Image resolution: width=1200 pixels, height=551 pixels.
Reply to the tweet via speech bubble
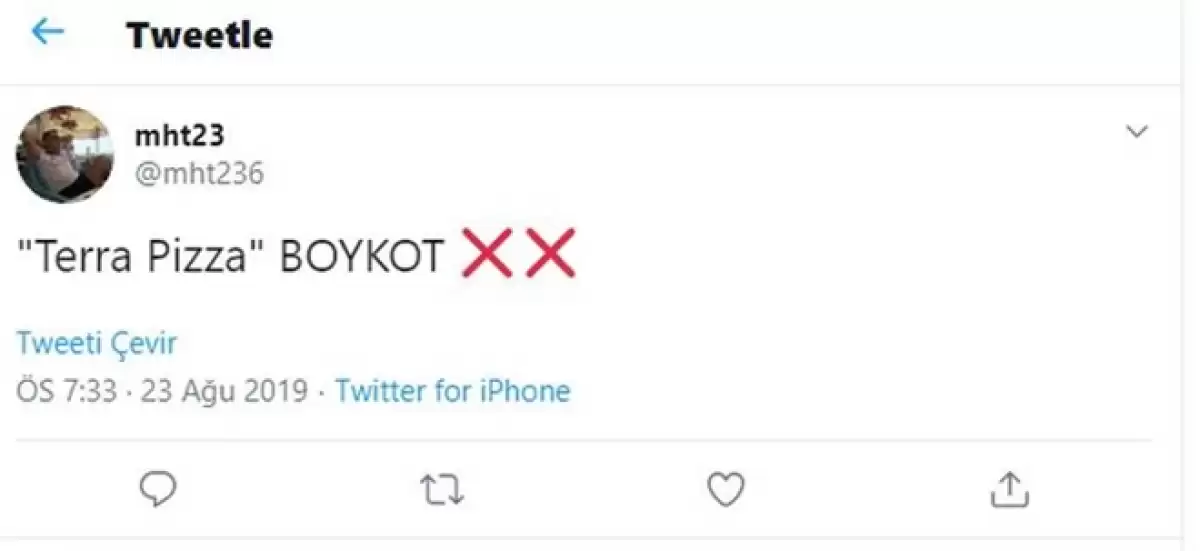click(x=158, y=488)
